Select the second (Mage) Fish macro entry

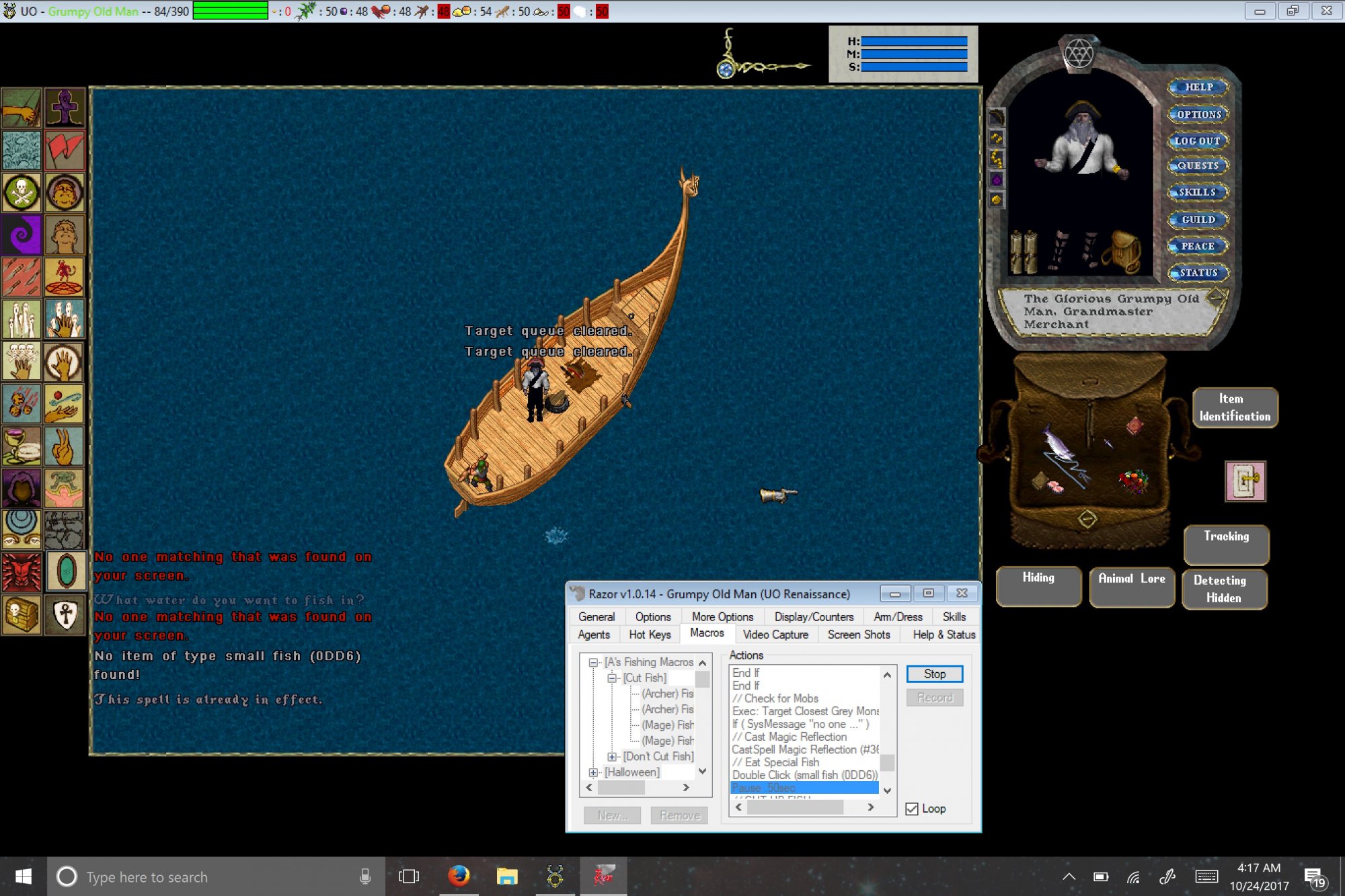[x=667, y=741]
